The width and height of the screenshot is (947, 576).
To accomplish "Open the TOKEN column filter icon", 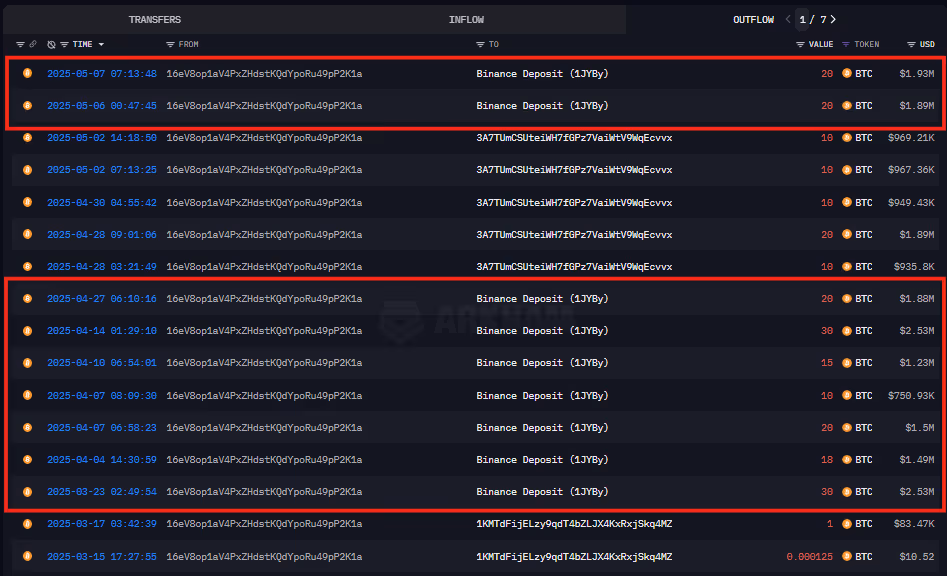I will pos(845,44).
